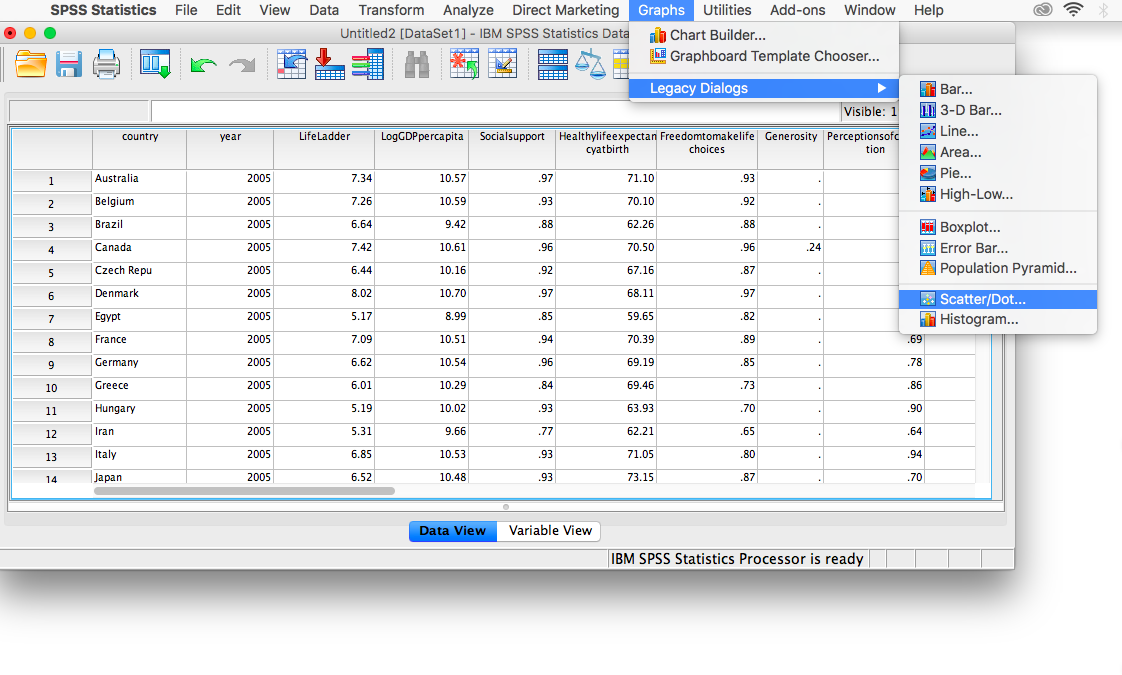The width and height of the screenshot is (1122, 675).
Task: Open the Utilities menu
Action: point(727,10)
